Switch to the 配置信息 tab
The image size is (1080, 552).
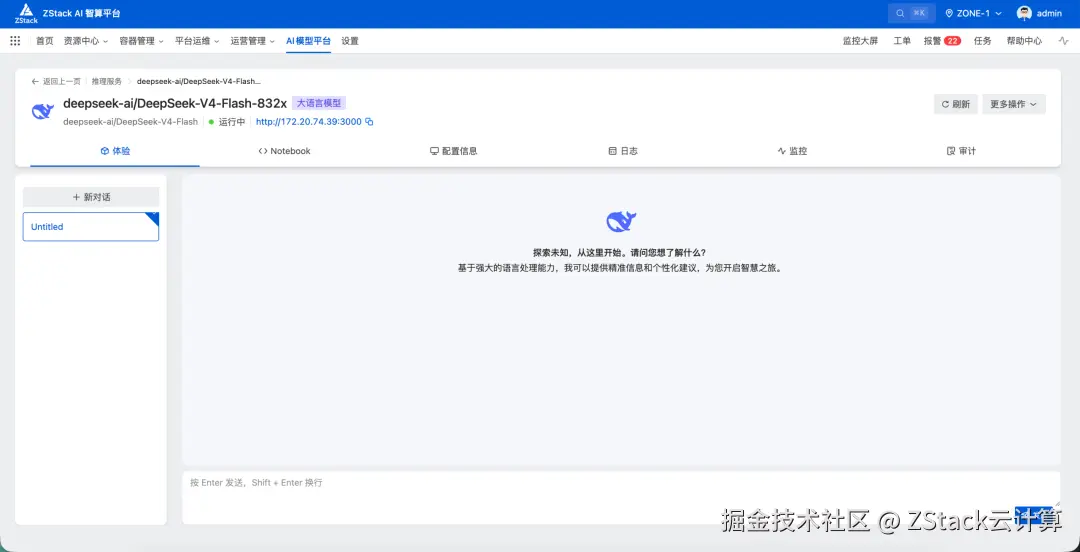454,151
